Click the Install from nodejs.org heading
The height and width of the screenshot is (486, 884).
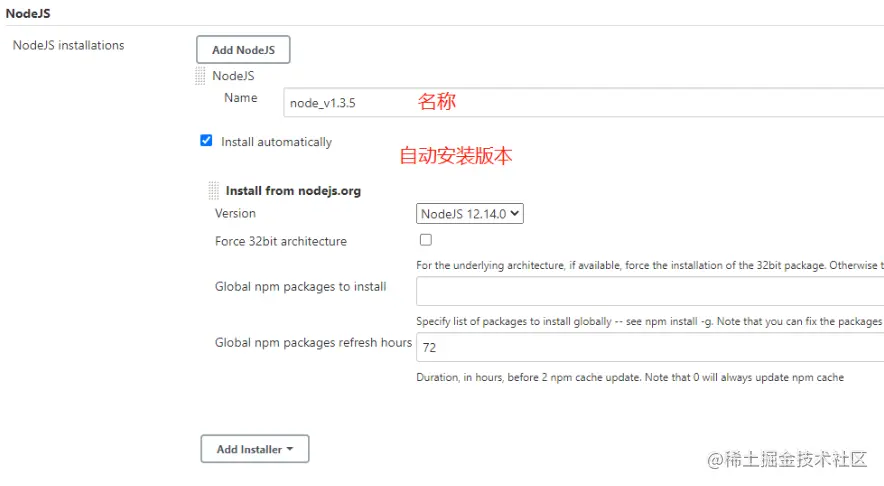click(293, 191)
